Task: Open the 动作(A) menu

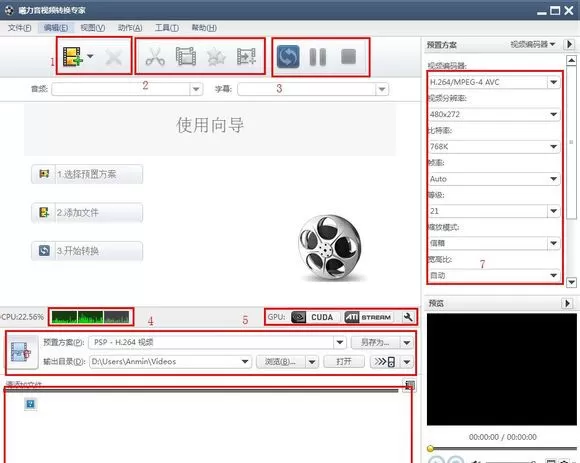Action: (x=130, y=28)
